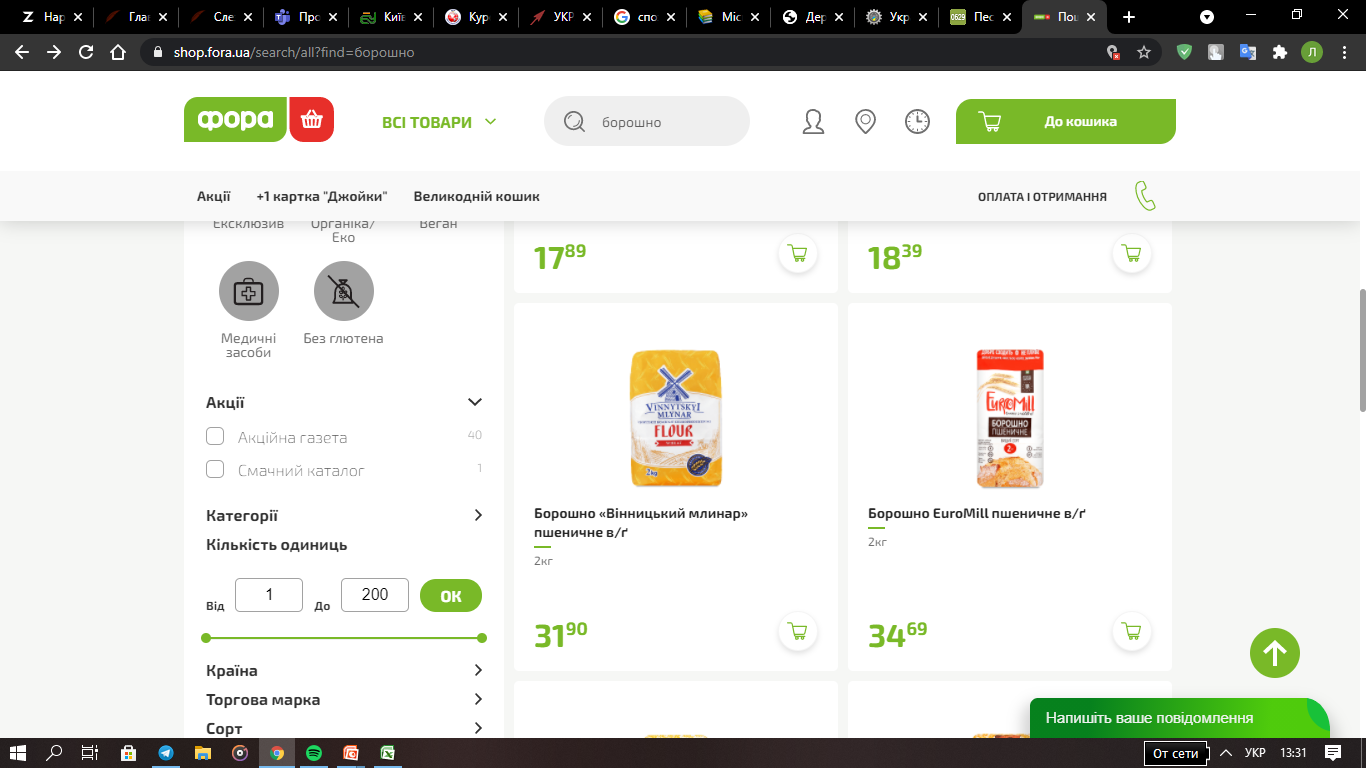
Task: Click the search magnifier icon
Action: coord(574,122)
